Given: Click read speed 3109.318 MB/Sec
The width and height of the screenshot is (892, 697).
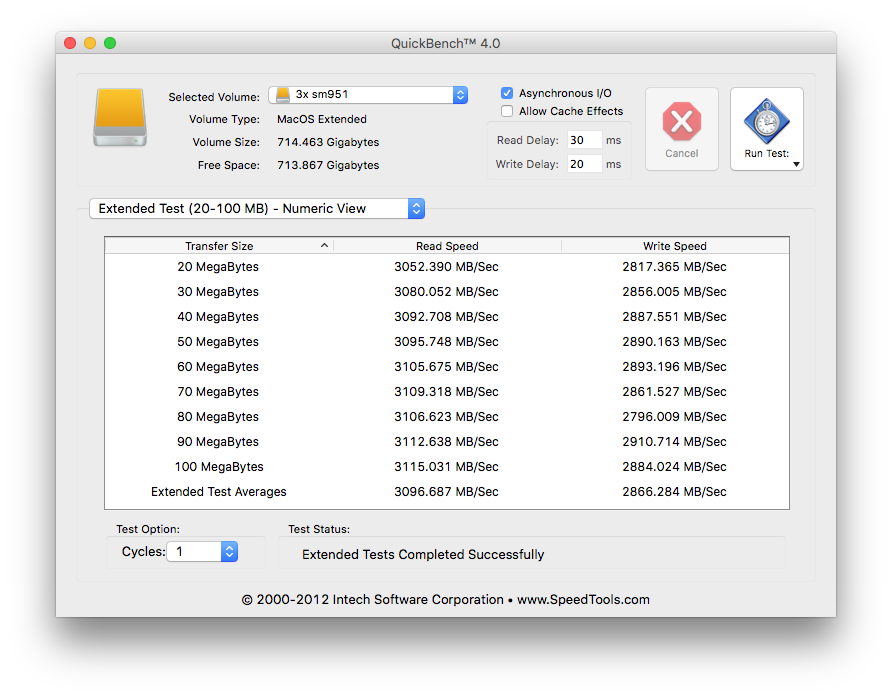Looking at the screenshot, I should click(447, 391).
